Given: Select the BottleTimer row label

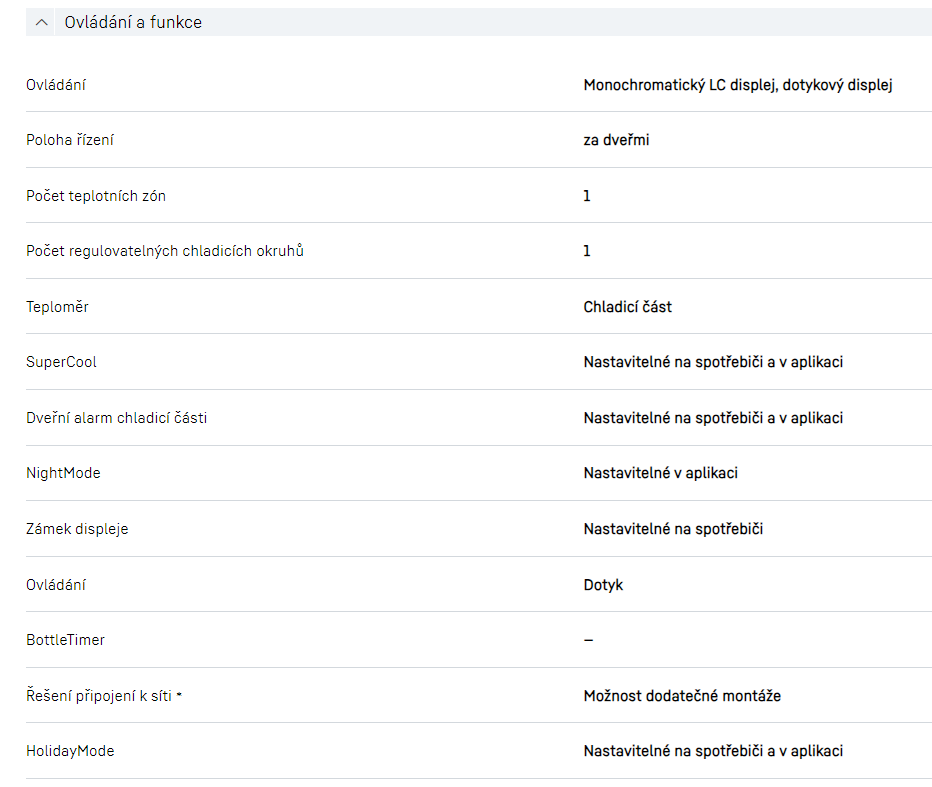Looking at the screenshot, I should (65, 640).
